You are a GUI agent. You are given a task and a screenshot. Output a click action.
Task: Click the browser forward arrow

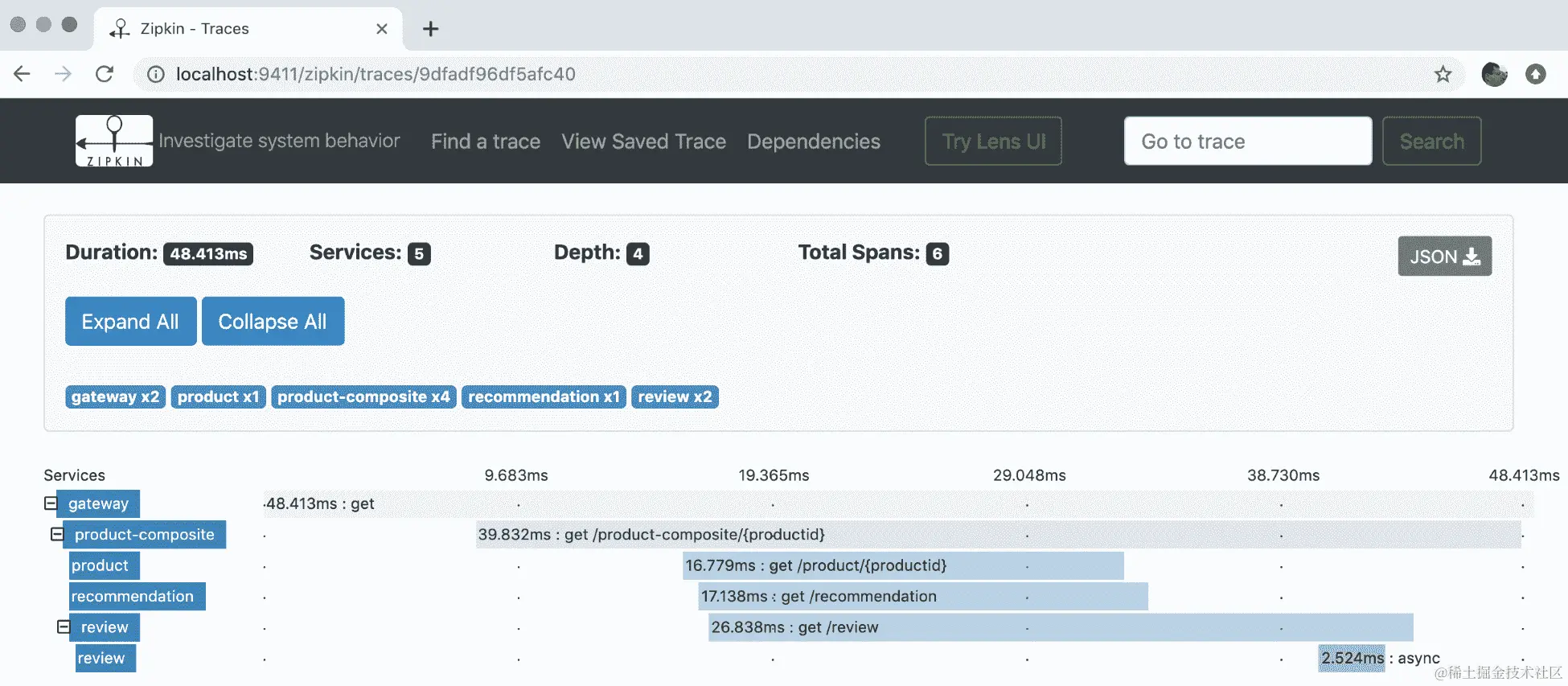tap(64, 74)
